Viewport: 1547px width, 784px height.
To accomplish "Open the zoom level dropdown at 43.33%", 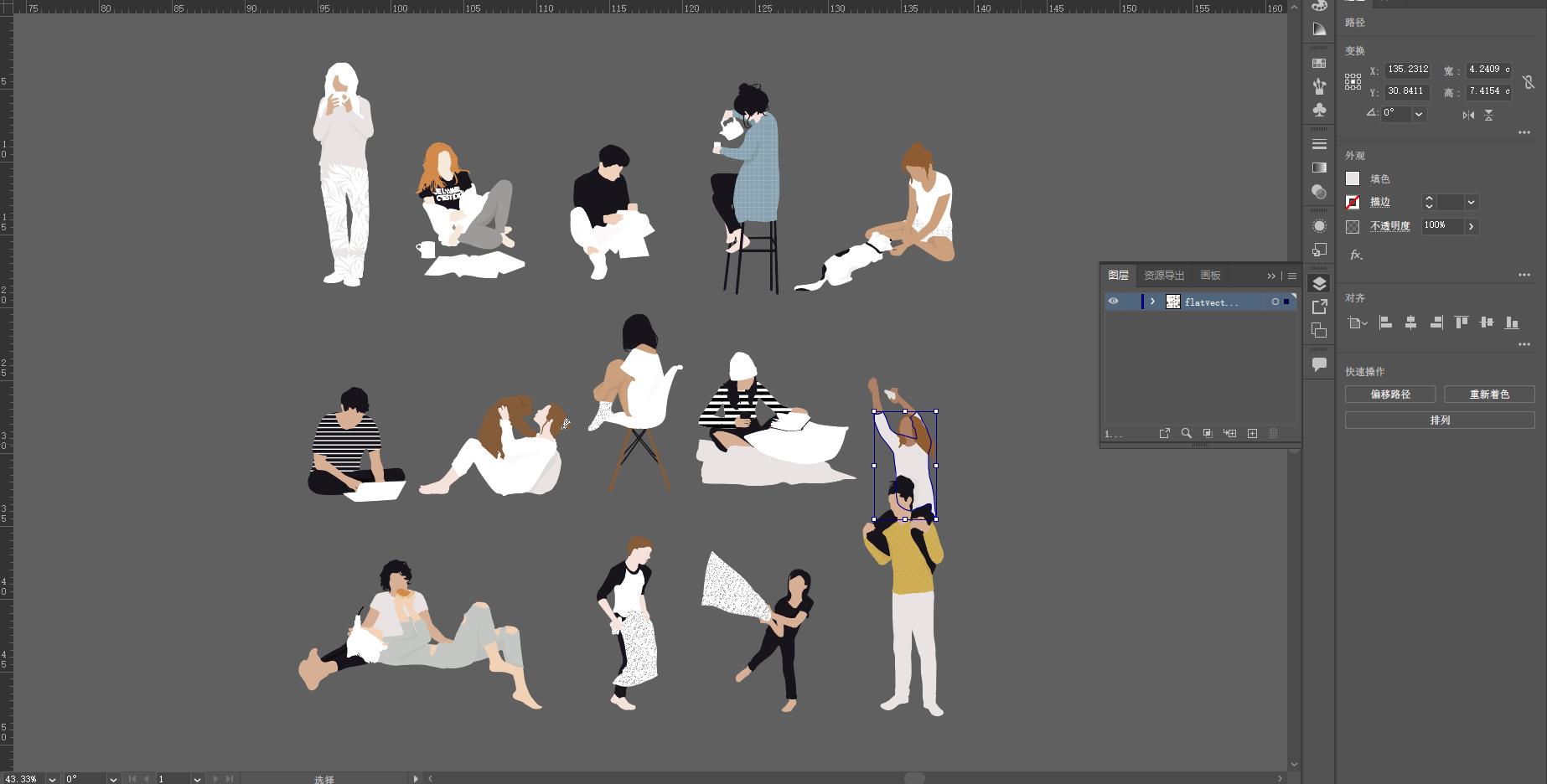I will point(52,778).
